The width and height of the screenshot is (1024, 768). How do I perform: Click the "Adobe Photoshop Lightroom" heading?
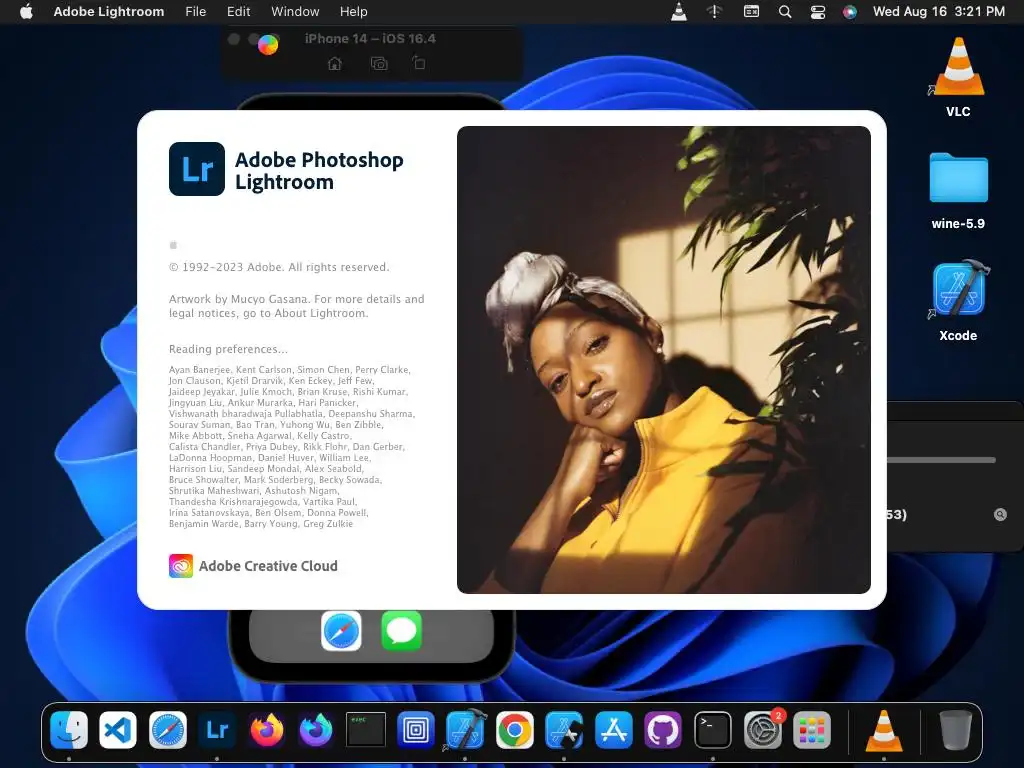coord(319,170)
